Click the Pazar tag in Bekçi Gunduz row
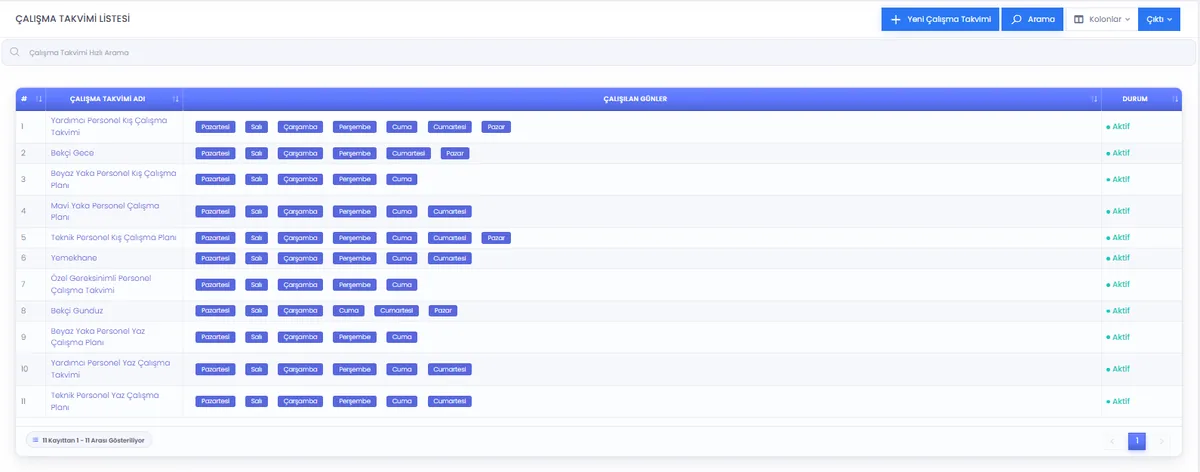Image resolution: width=1200 pixels, height=472 pixels. coord(443,311)
